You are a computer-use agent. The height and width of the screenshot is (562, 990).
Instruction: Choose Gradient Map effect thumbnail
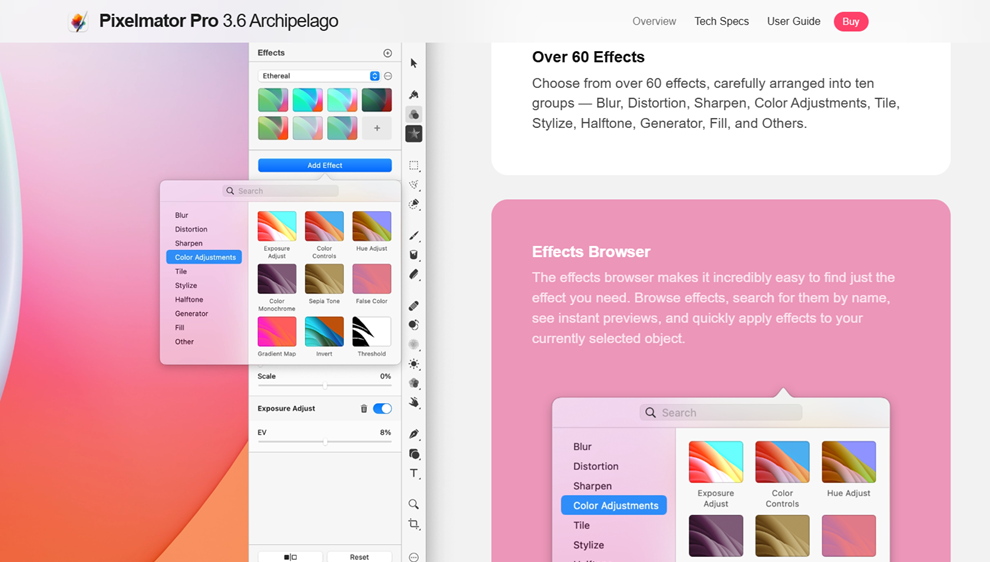click(x=277, y=332)
